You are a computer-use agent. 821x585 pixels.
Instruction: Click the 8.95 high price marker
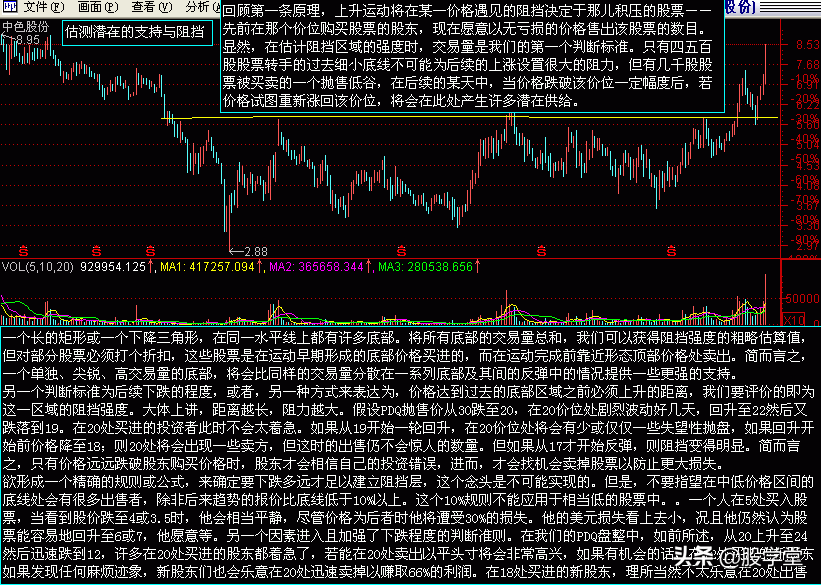coord(28,40)
